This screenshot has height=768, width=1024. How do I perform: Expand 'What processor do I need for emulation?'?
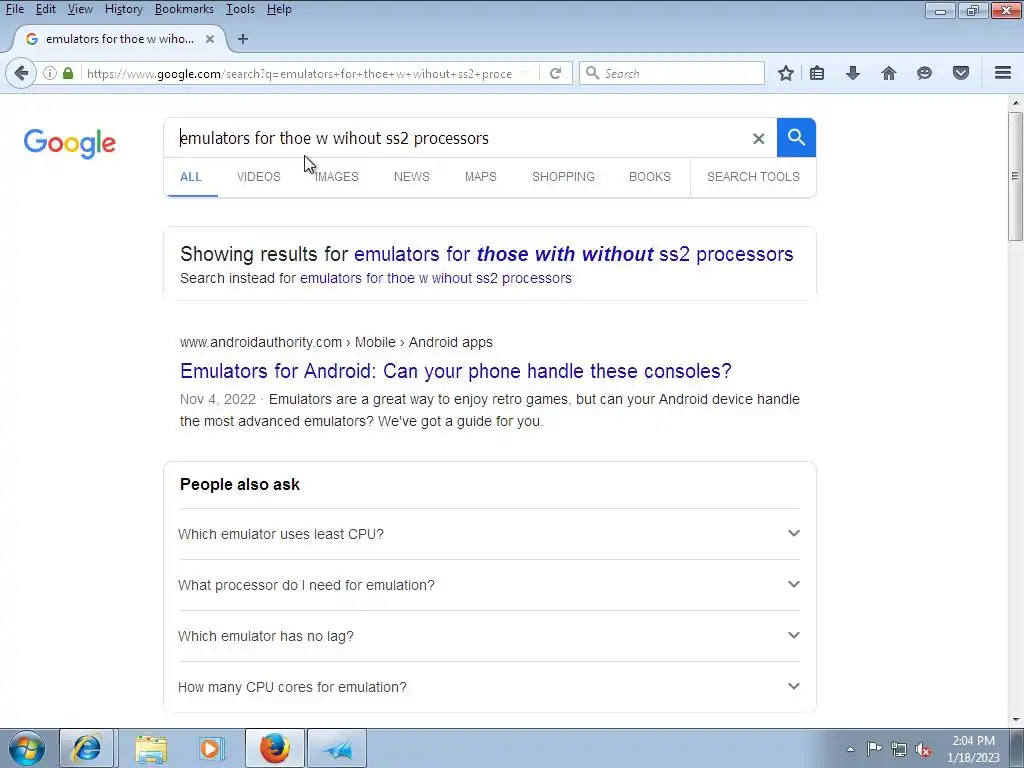click(489, 585)
